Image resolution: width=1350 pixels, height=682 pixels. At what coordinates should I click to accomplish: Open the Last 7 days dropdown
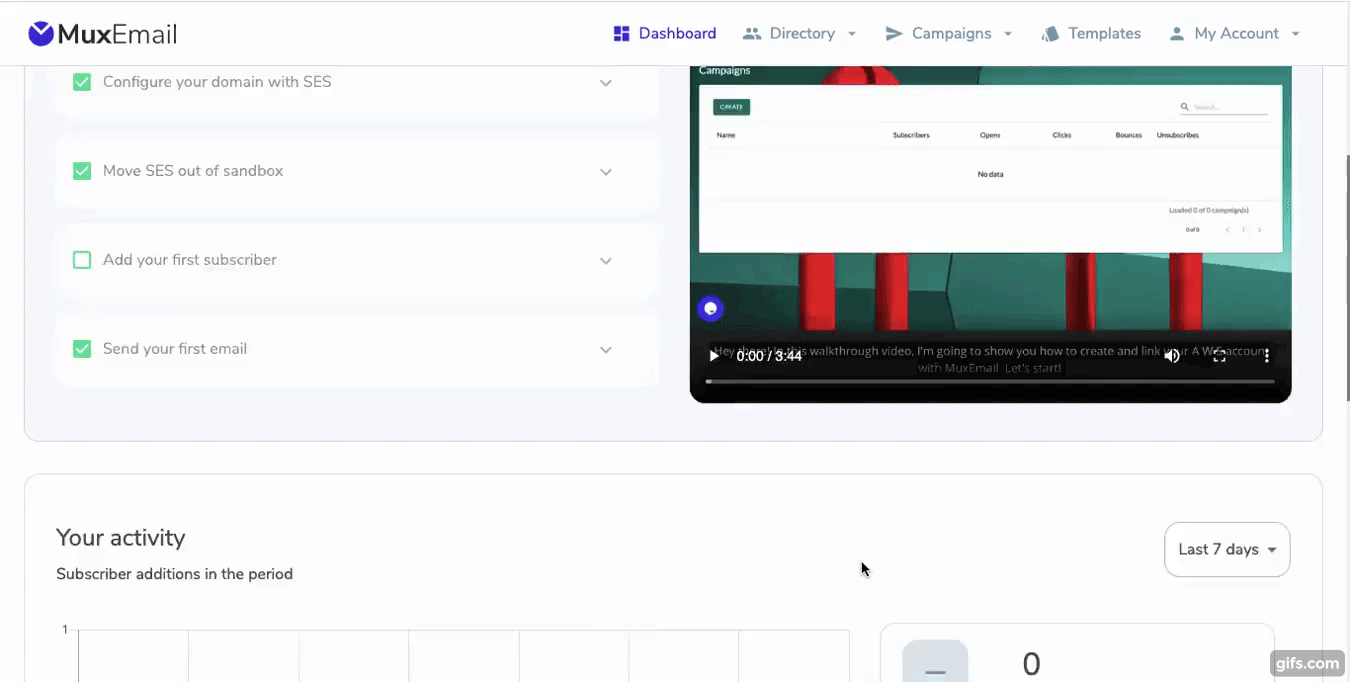(x=1227, y=549)
